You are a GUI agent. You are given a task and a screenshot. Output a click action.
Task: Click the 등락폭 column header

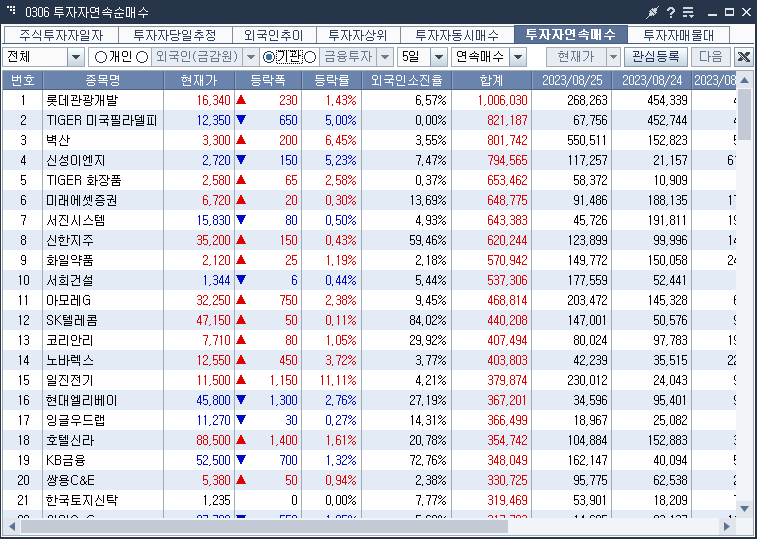click(x=268, y=80)
